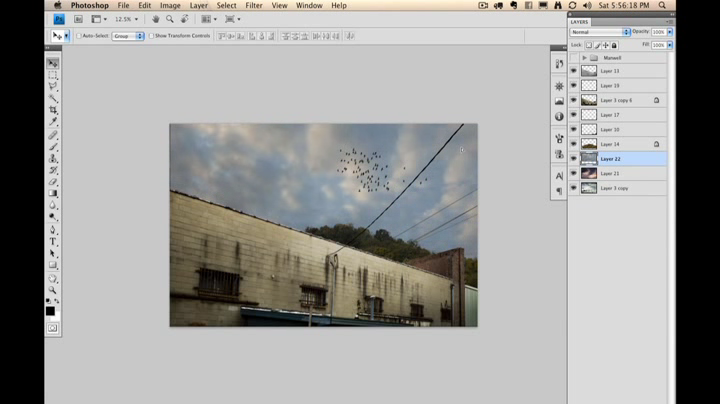Image resolution: width=720 pixels, height=404 pixels.
Task: Launch Bridge from the application bar
Action: (79, 19)
